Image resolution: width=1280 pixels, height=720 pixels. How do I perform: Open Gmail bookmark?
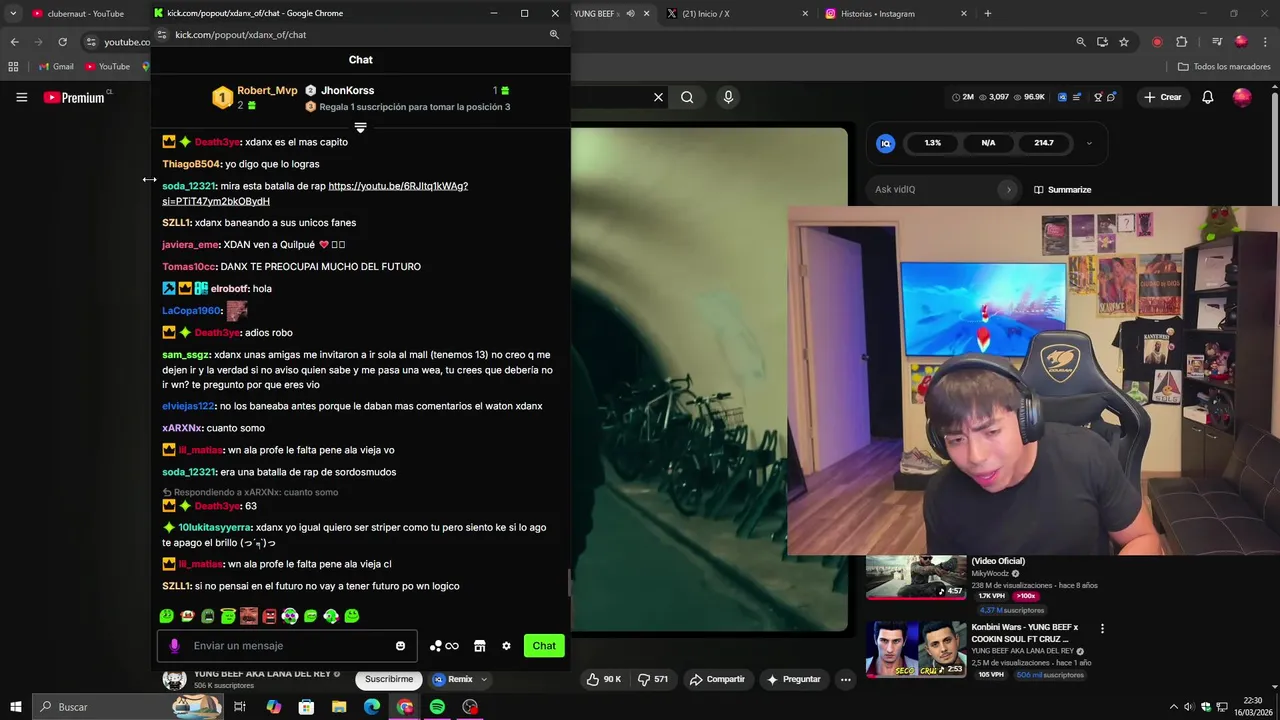coord(56,67)
